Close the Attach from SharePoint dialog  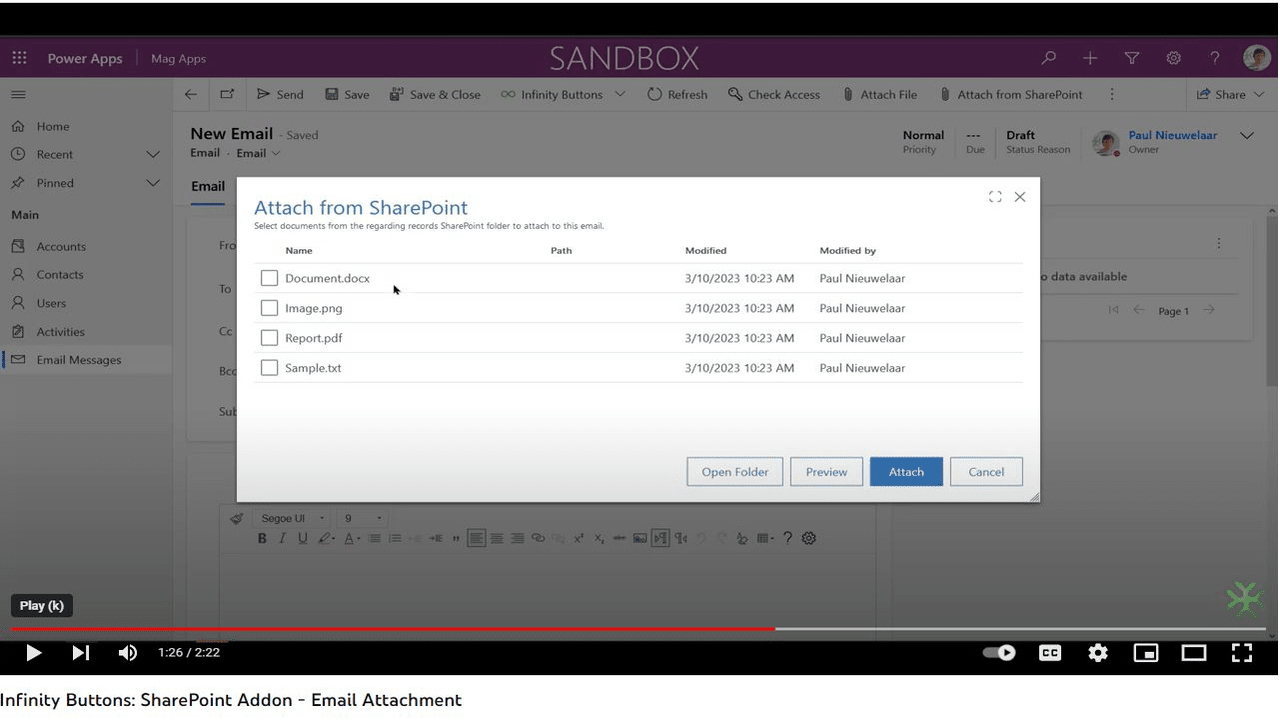[x=1020, y=197]
